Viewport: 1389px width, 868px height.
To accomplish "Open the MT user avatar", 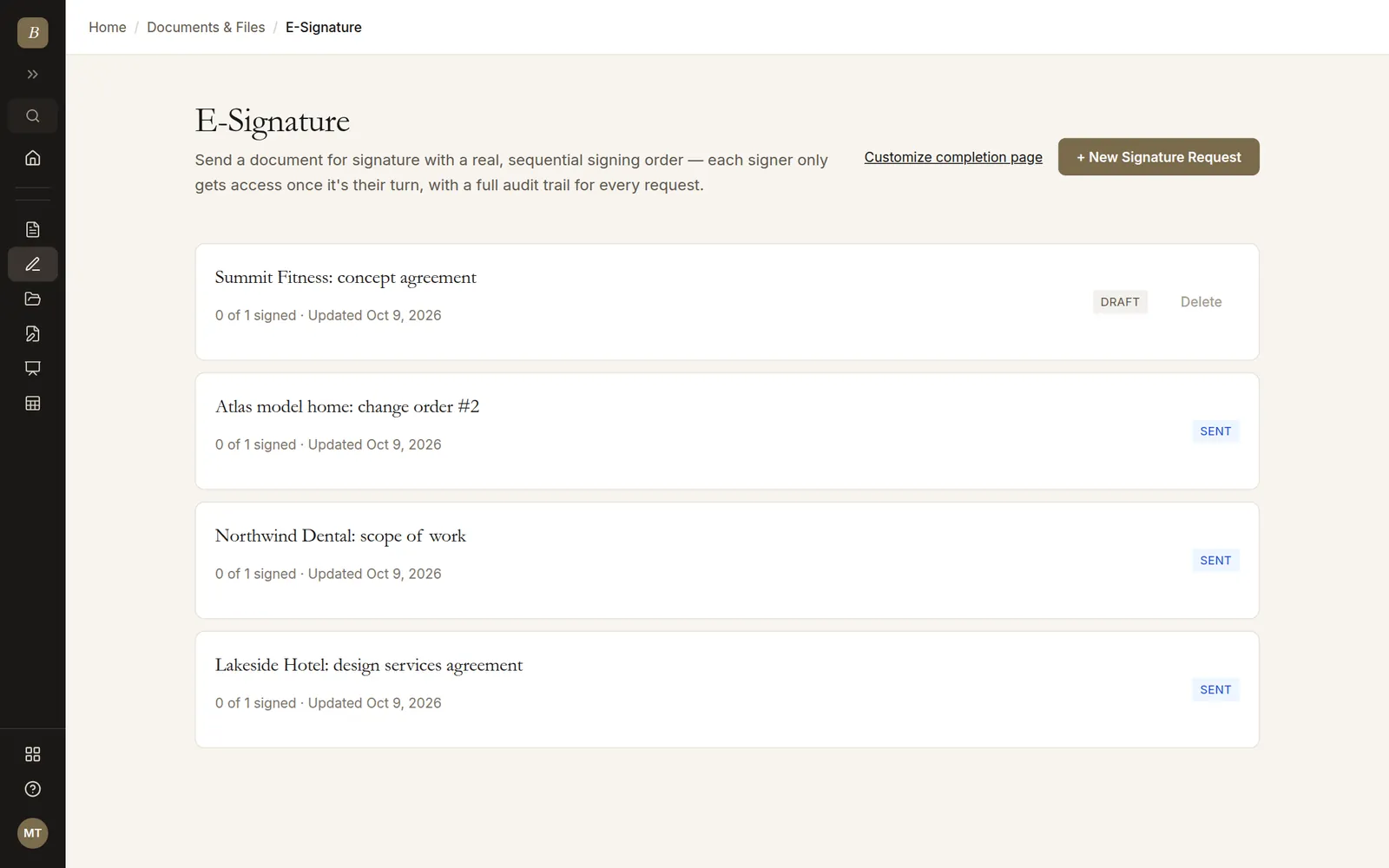I will tap(33, 833).
